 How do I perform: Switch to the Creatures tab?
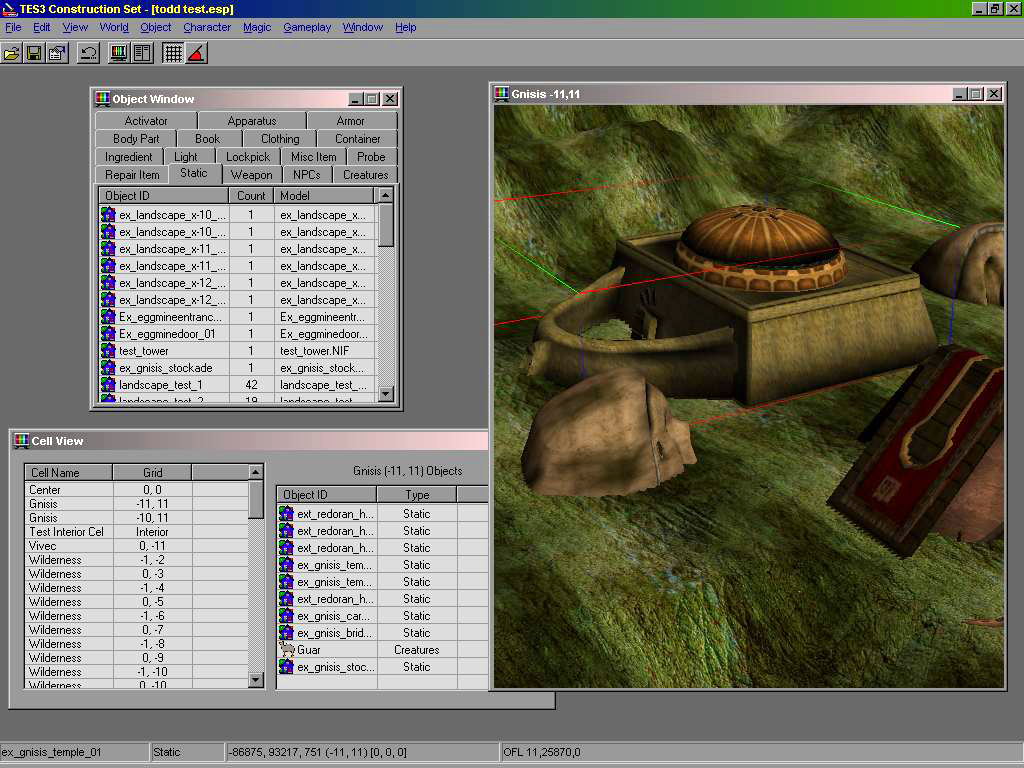tap(365, 175)
